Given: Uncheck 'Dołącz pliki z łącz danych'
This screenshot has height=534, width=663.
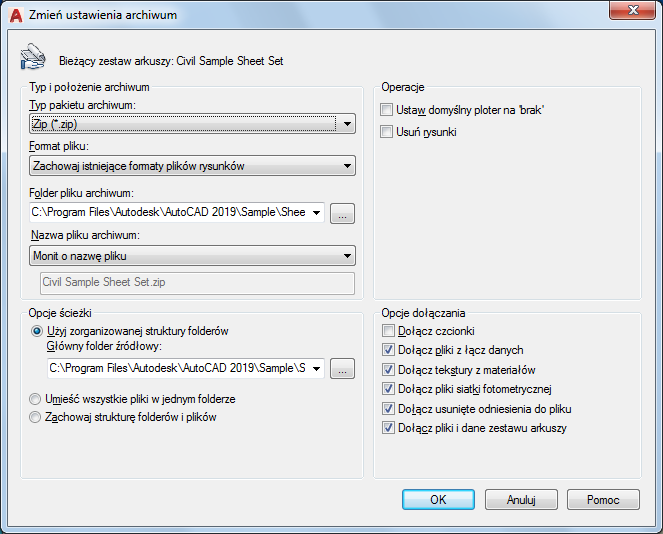Looking at the screenshot, I should pyautogui.click(x=388, y=350).
